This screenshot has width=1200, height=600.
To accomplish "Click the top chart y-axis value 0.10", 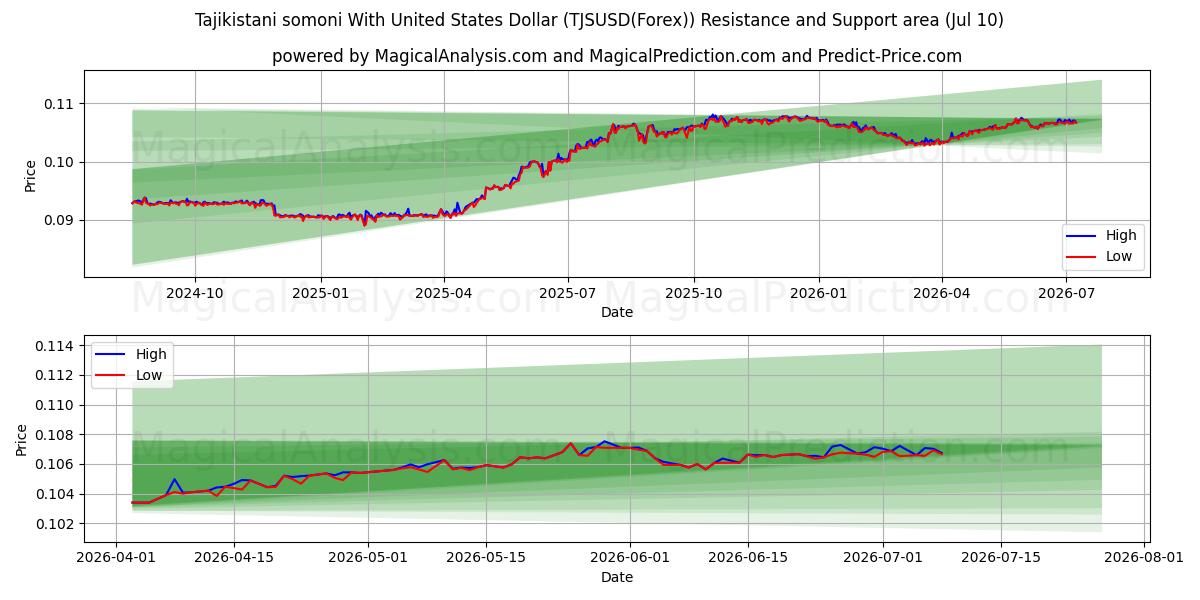I will coord(59,162).
